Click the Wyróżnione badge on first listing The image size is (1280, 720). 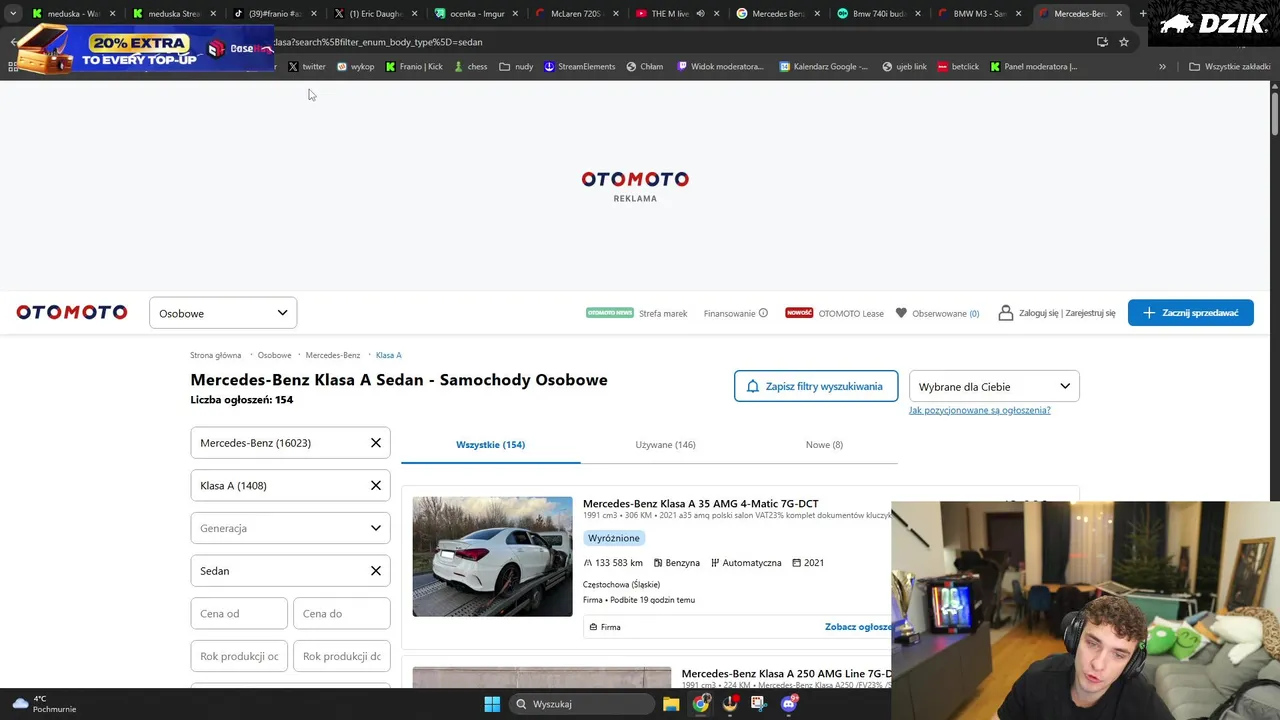614,538
